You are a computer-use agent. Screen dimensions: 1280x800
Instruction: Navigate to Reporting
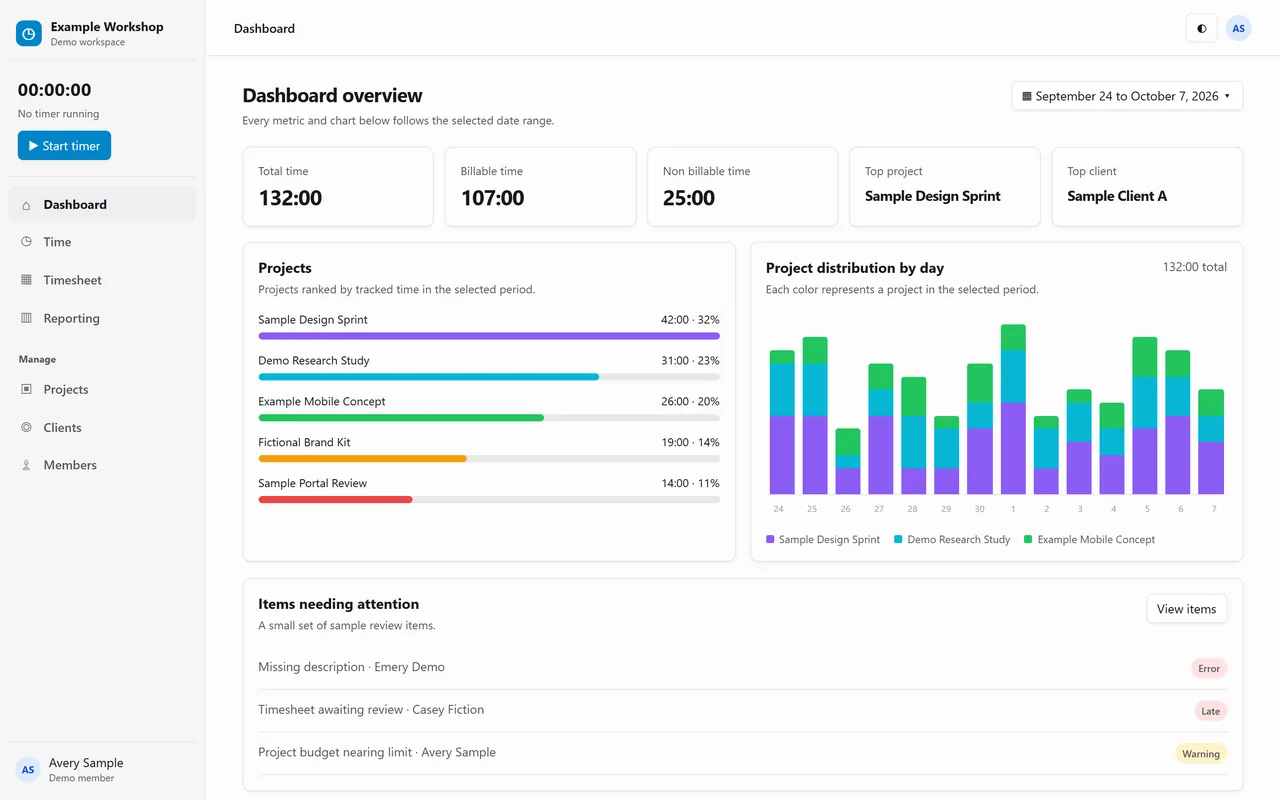click(x=102, y=318)
